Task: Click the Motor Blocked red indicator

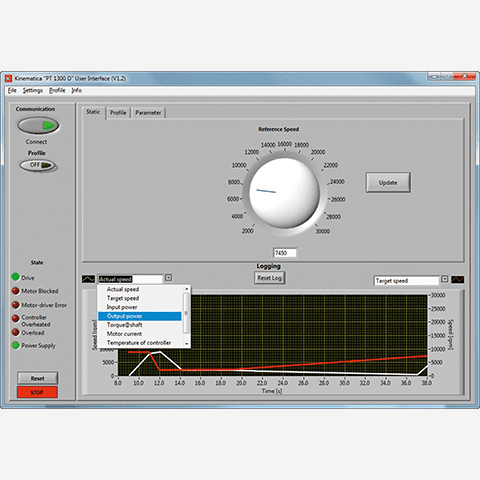Action: click(x=15, y=291)
